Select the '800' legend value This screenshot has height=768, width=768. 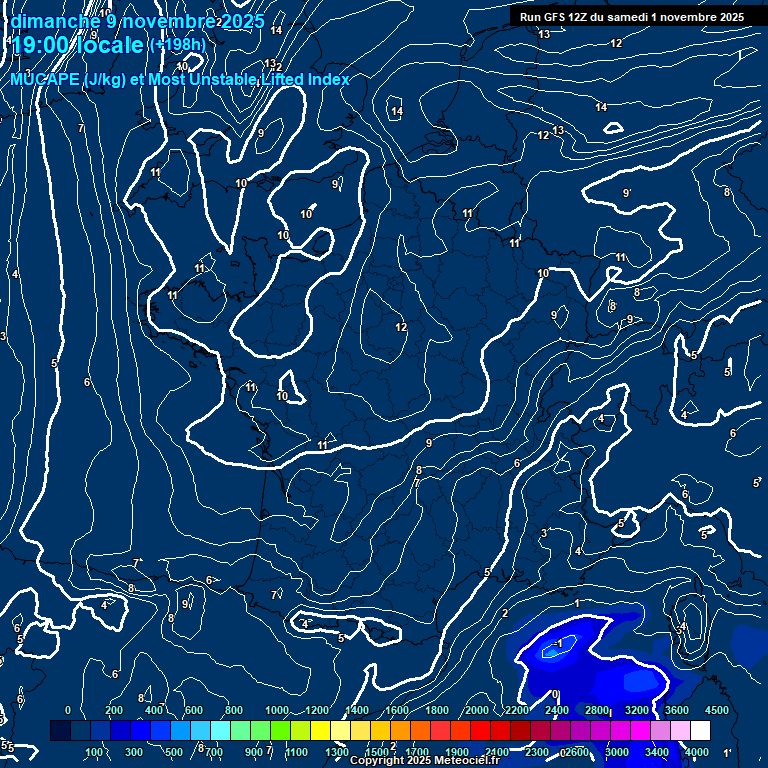pos(234,710)
